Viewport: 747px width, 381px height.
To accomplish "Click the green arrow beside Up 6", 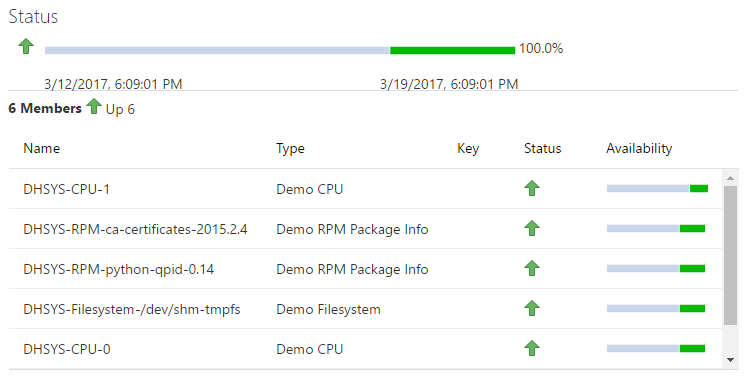I will pyautogui.click(x=94, y=106).
